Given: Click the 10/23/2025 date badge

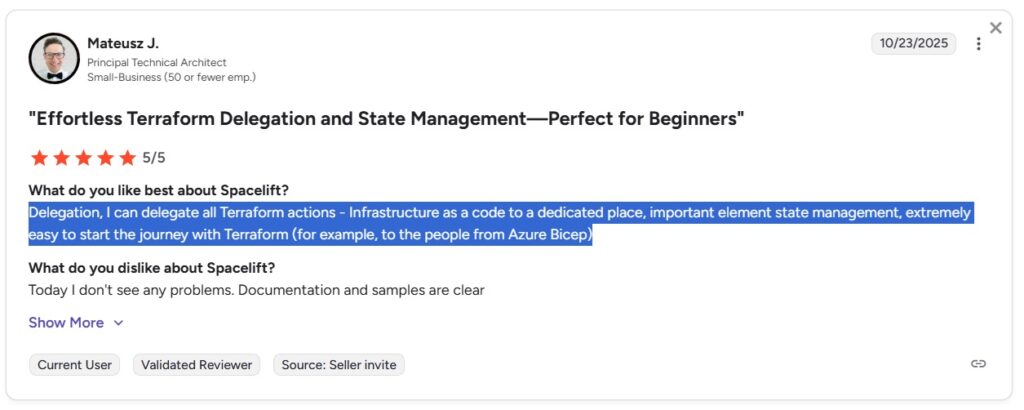Looking at the screenshot, I should point(913,44).
